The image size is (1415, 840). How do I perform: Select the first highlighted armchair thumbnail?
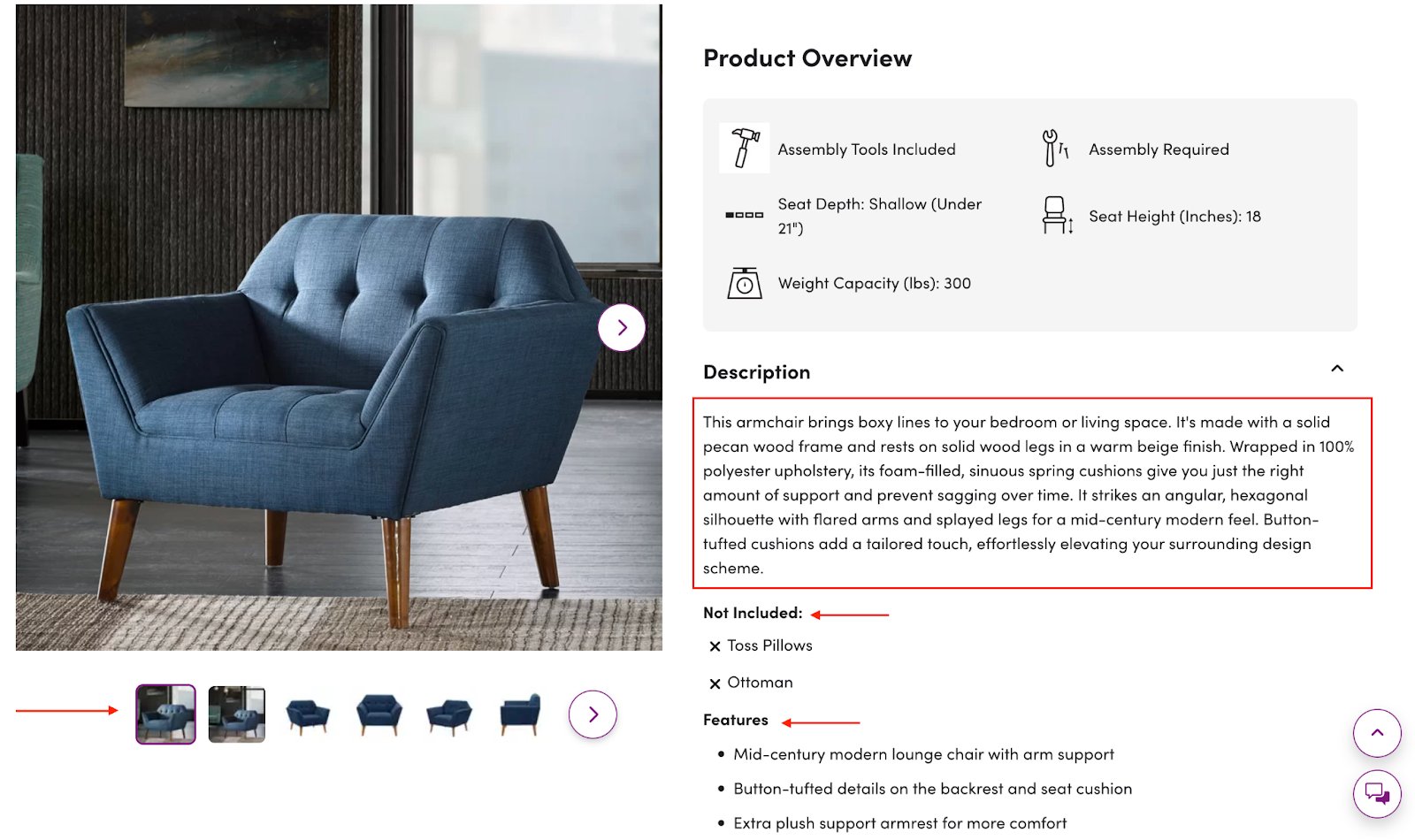[x=165, y=714]
